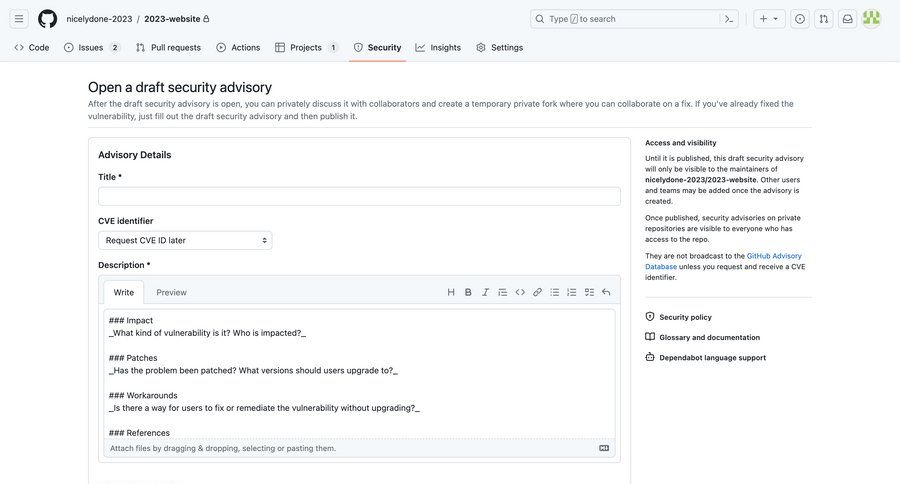Select the Security tab
Screen dimensions: 900x484
377,48
